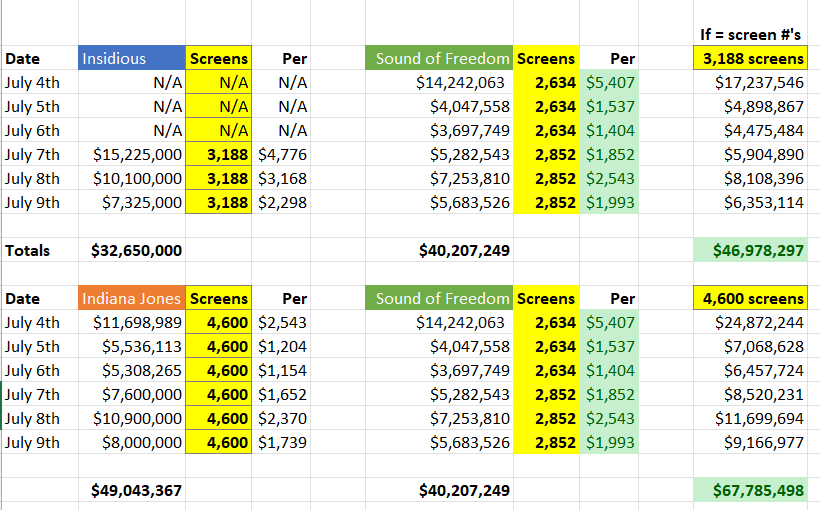Select the $2,298 per-screen cell
This screenshot has height=510, width=820.
click(x=282, y=203)
